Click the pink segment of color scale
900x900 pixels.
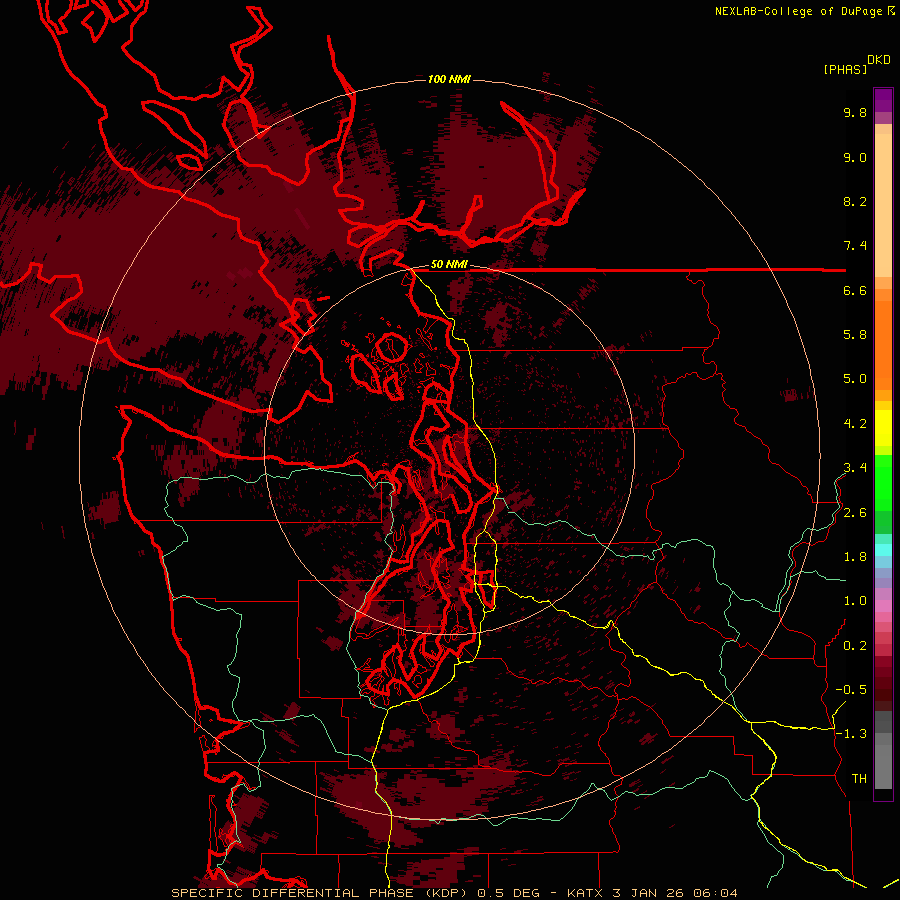coord(883,606)
